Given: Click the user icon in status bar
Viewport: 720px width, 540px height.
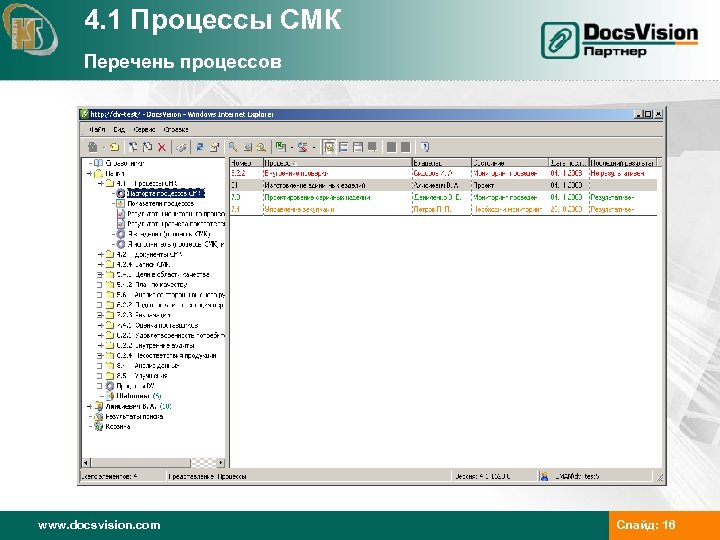Looking at the screenshot, I should coord(544,476).
